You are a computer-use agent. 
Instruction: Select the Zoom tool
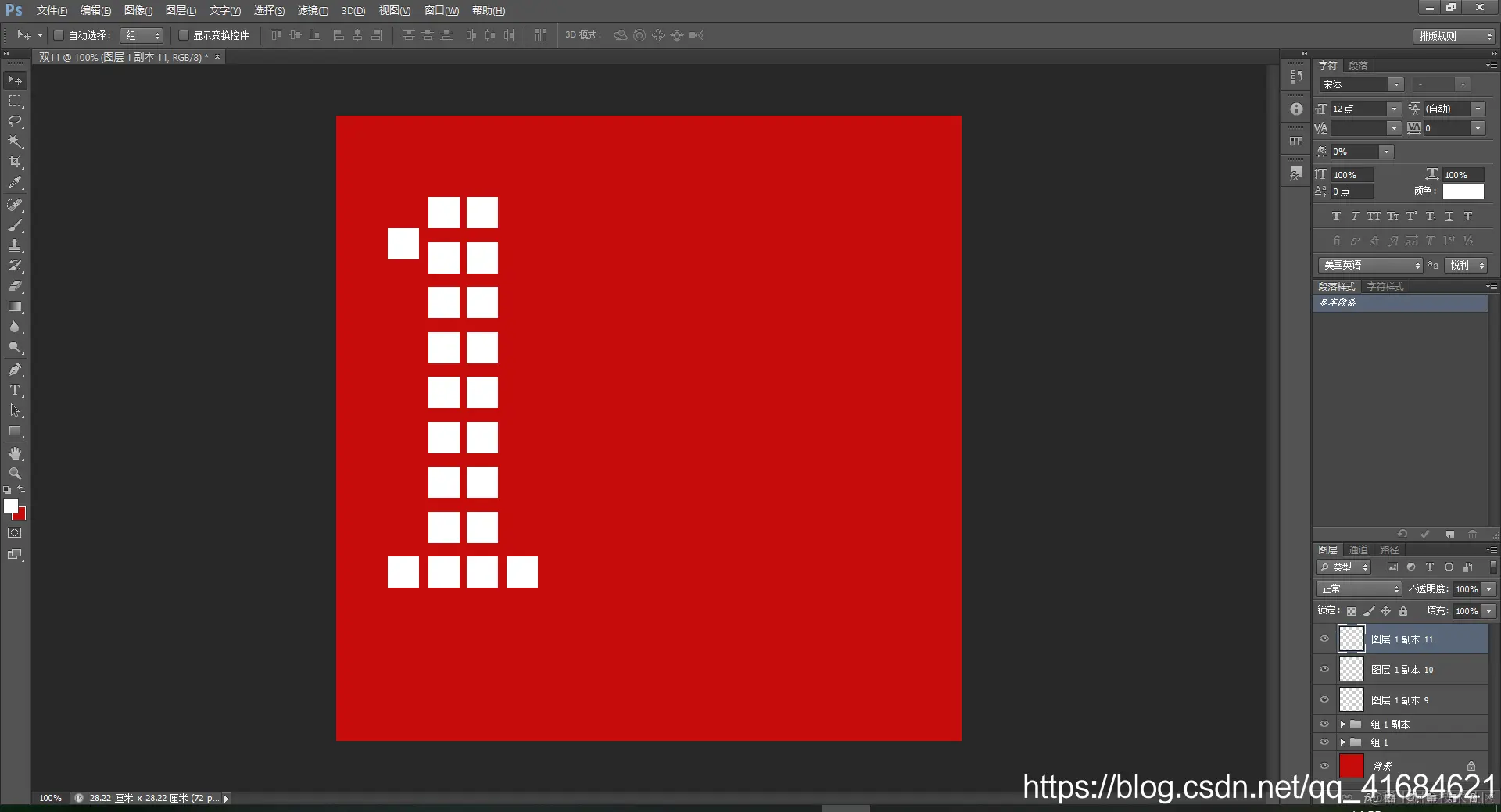(x=15, y=474)
